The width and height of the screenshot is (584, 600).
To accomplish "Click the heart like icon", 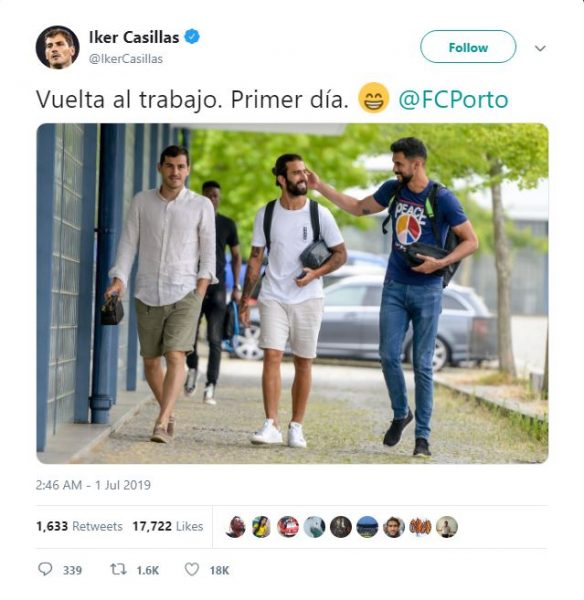I will (192, 569).
